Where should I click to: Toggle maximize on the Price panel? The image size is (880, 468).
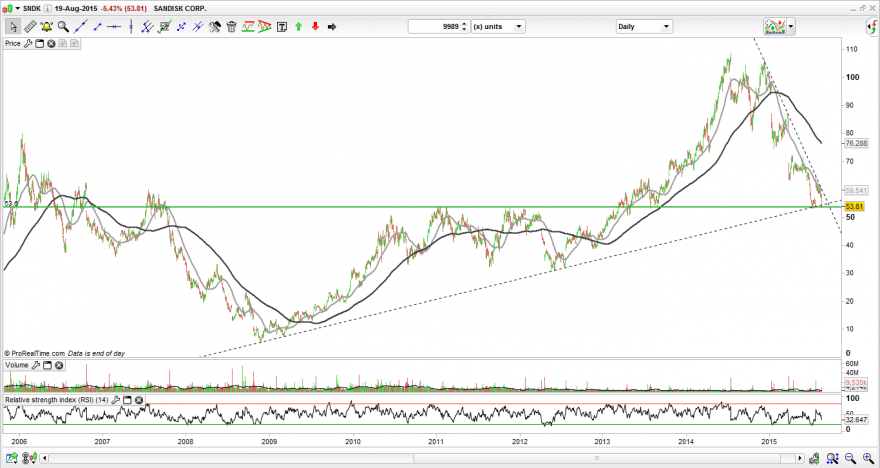[x=40, y=43]
